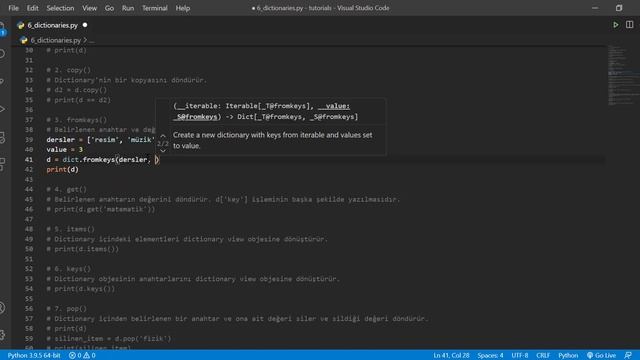Open the Run menu
Image resolution: width=640 pixels, height=360 pixels.
(x=128, y=8)
